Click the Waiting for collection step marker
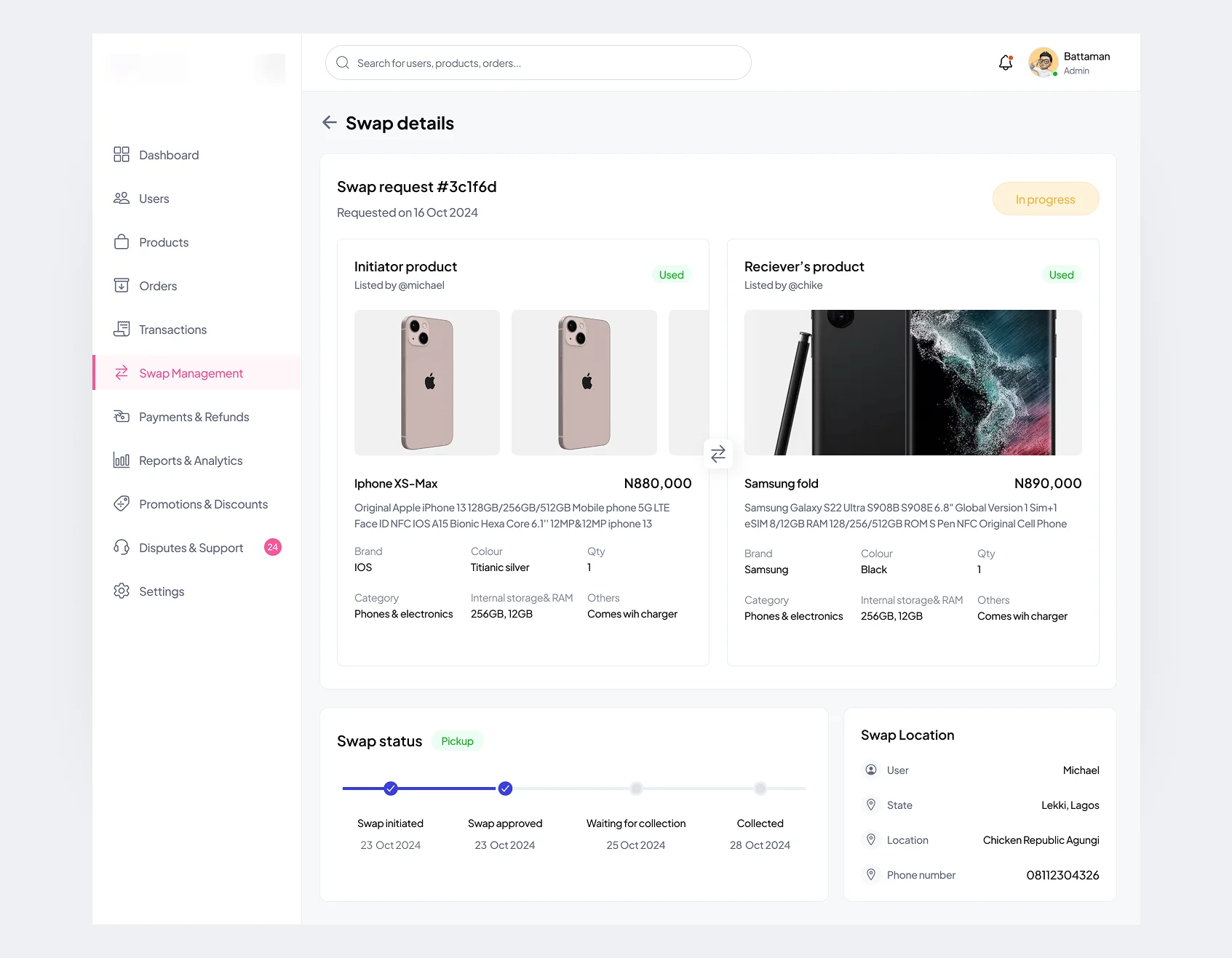 pos(636,789)
